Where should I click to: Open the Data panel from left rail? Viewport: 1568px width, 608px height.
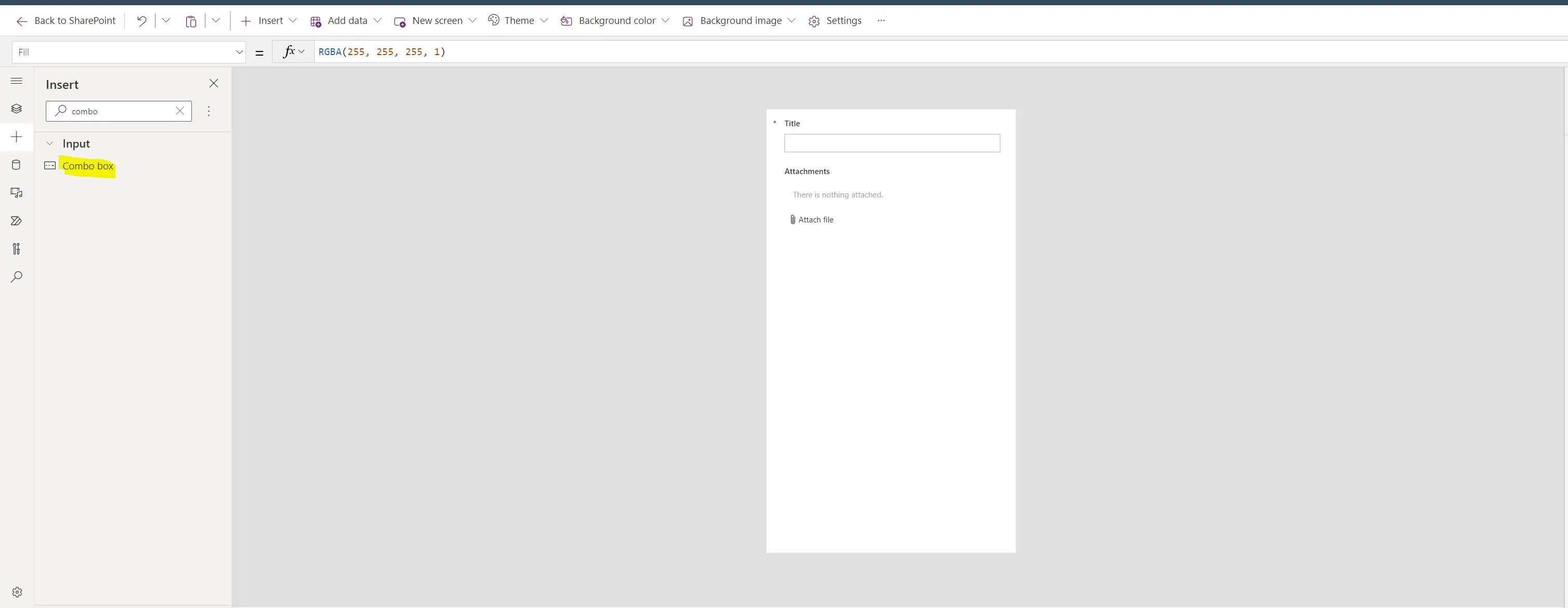(x=16, y=164)
